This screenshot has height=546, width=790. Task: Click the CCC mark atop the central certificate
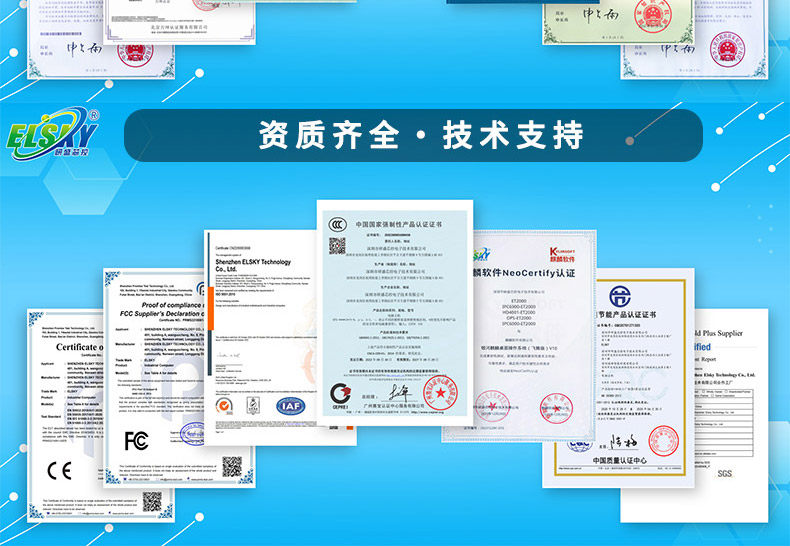(x=338, y=224)
